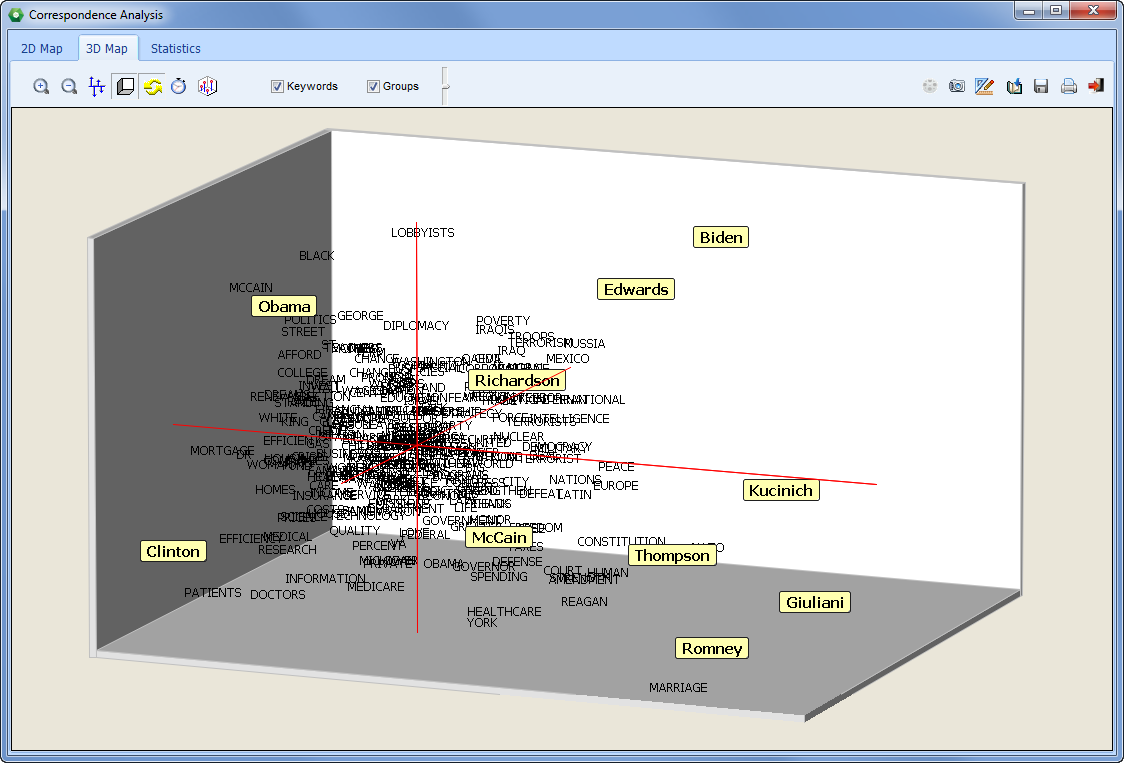1124x763 pixels.
Task: Select the Kucinich group label
Action: coord(781,490)
